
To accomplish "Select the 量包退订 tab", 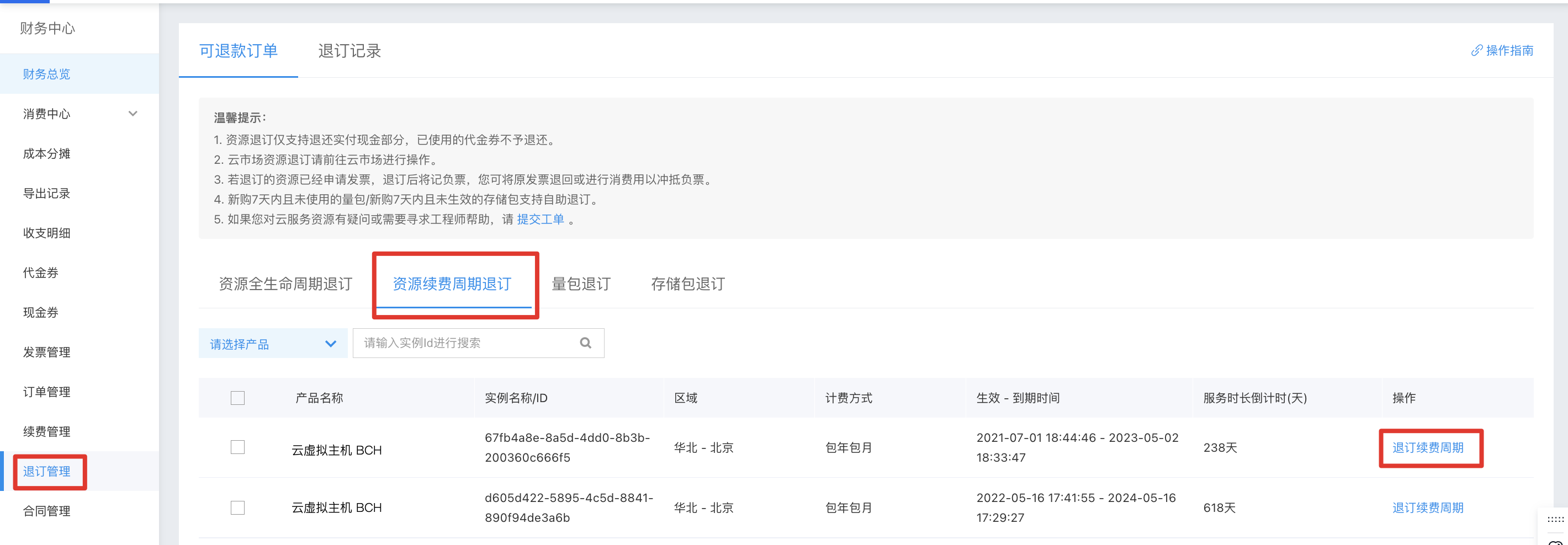I will pyautogui.click(x=581, y=284).
